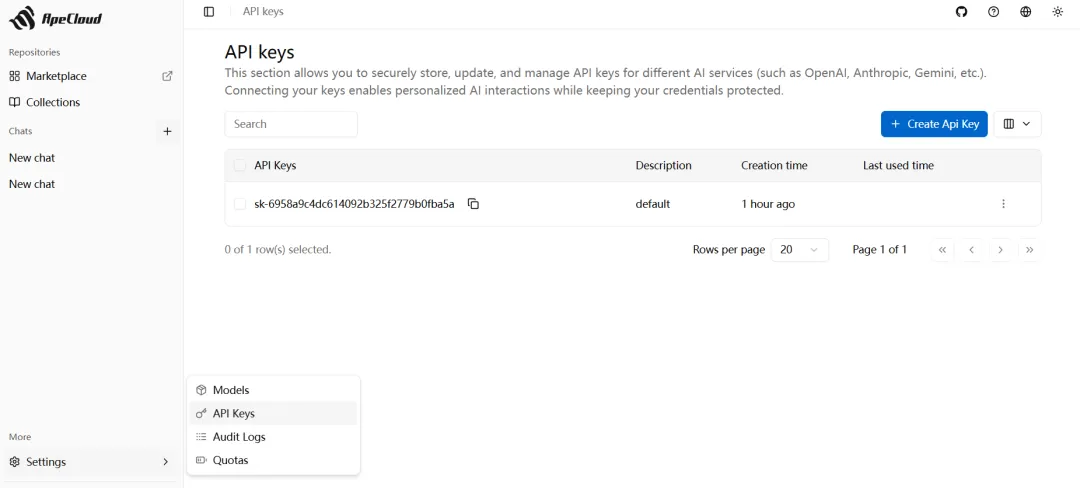Viewport: 1080px width, 488px height.
Task: Open row actions three-dot menu
Action: 1003,204
